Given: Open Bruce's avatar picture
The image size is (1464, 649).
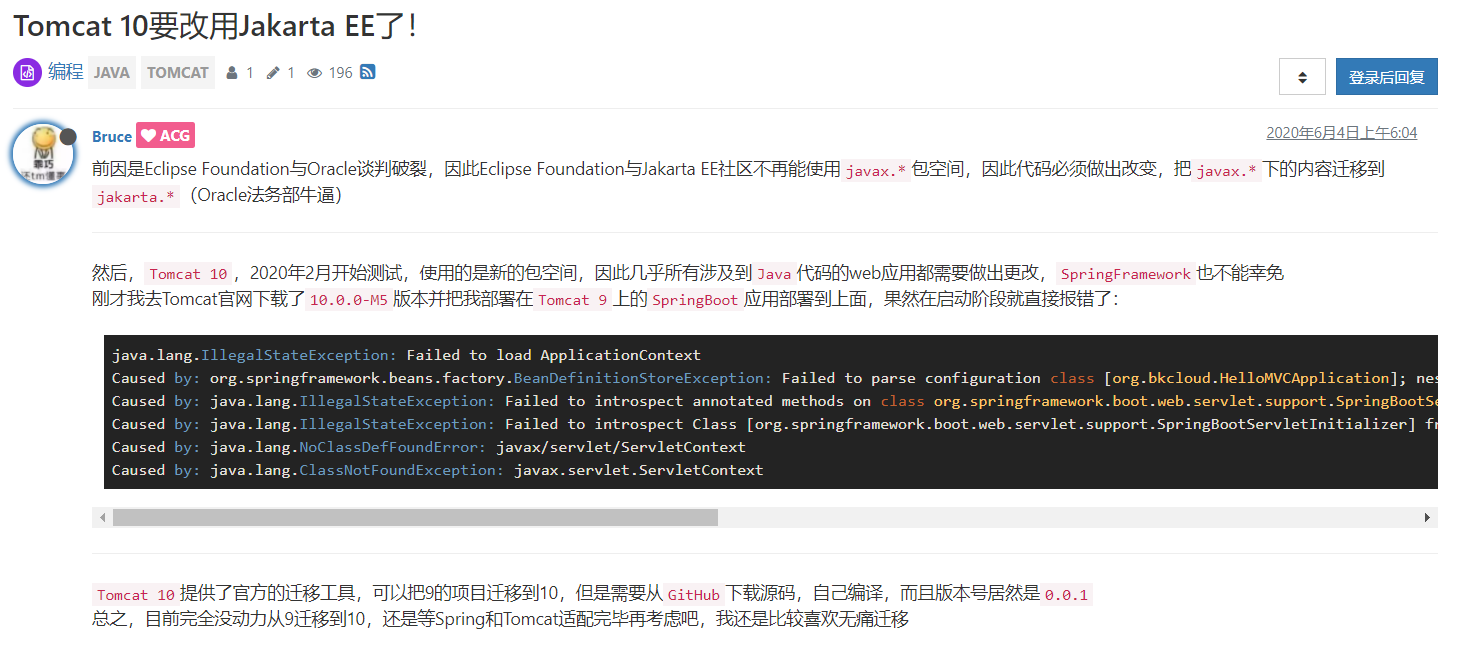Looking at the screenshot, I should pyautogui.click(x=42, y=156).
